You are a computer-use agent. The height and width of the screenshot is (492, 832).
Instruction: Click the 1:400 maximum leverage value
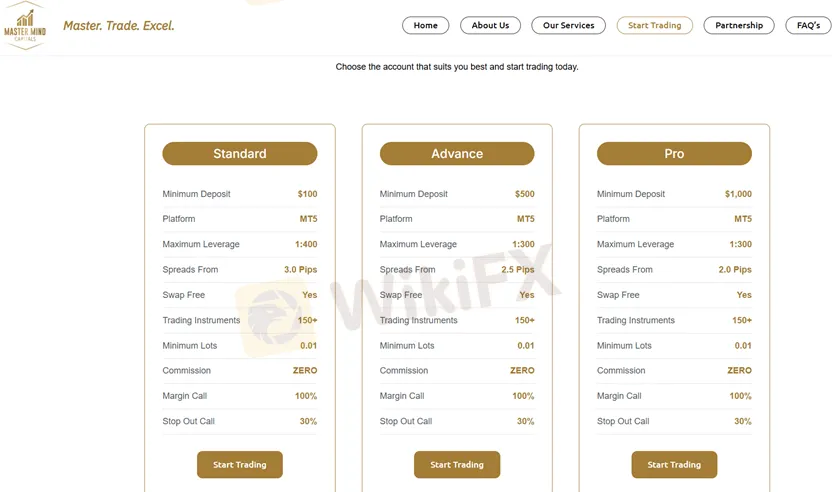[x=306, y=244]
